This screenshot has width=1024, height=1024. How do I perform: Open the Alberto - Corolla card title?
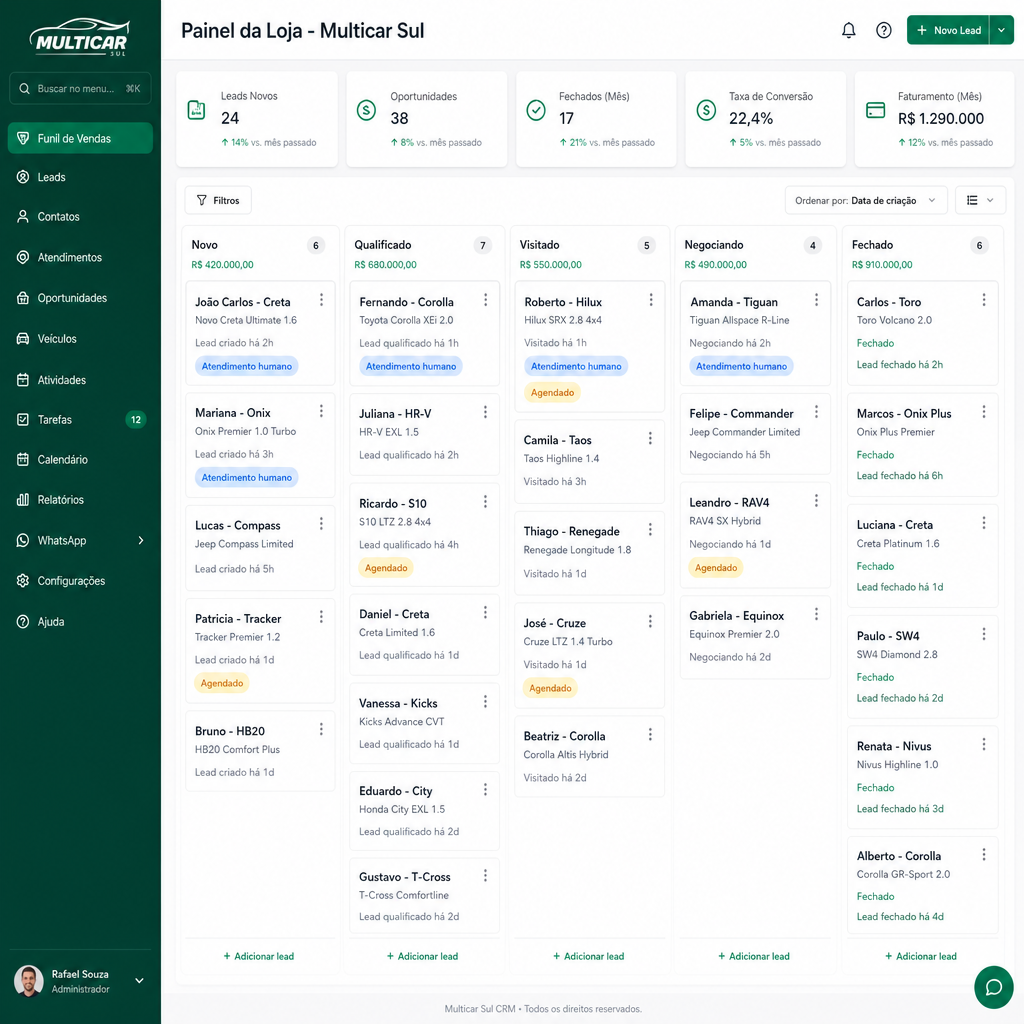(x=899, y=856)
